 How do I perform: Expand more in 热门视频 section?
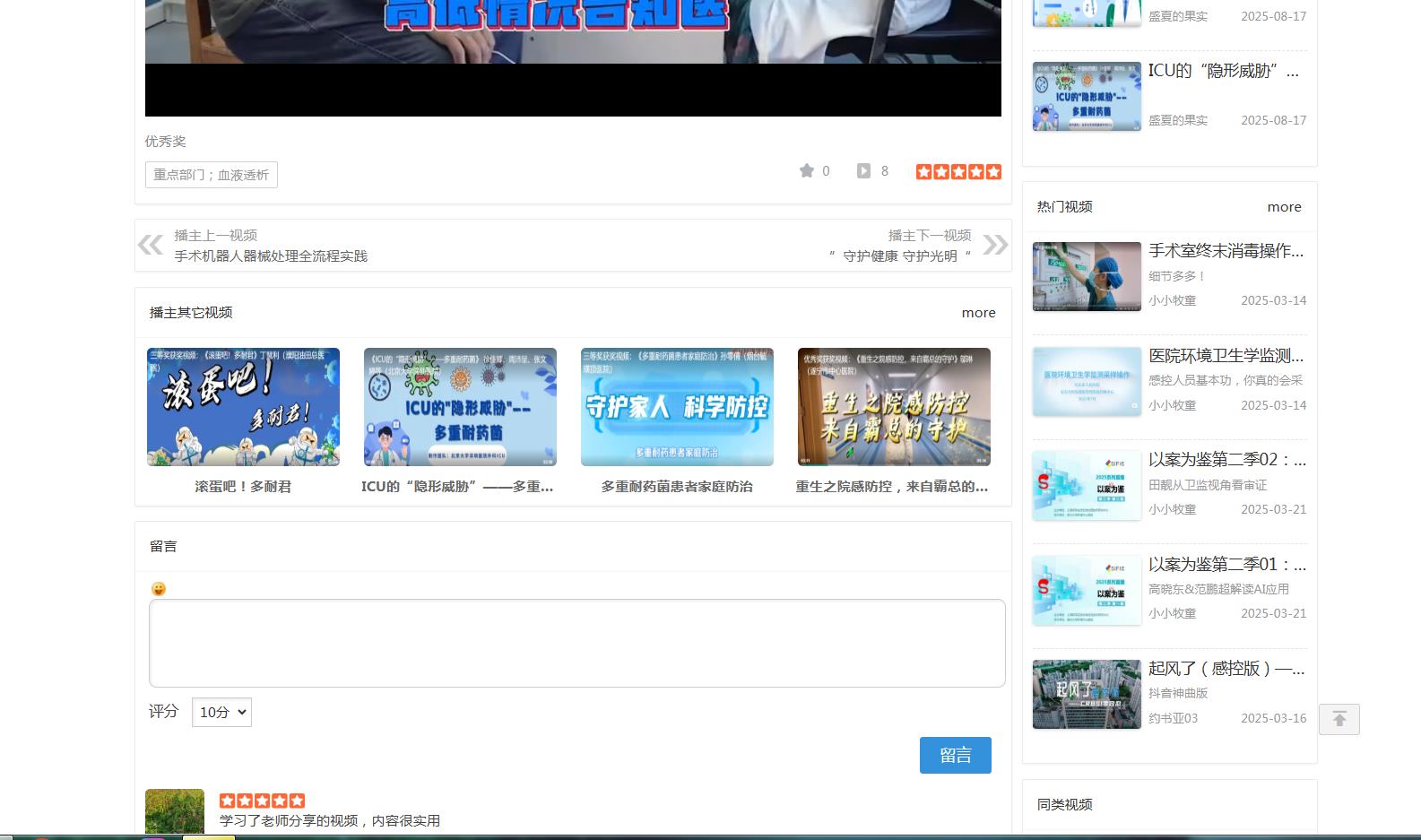1284,207
